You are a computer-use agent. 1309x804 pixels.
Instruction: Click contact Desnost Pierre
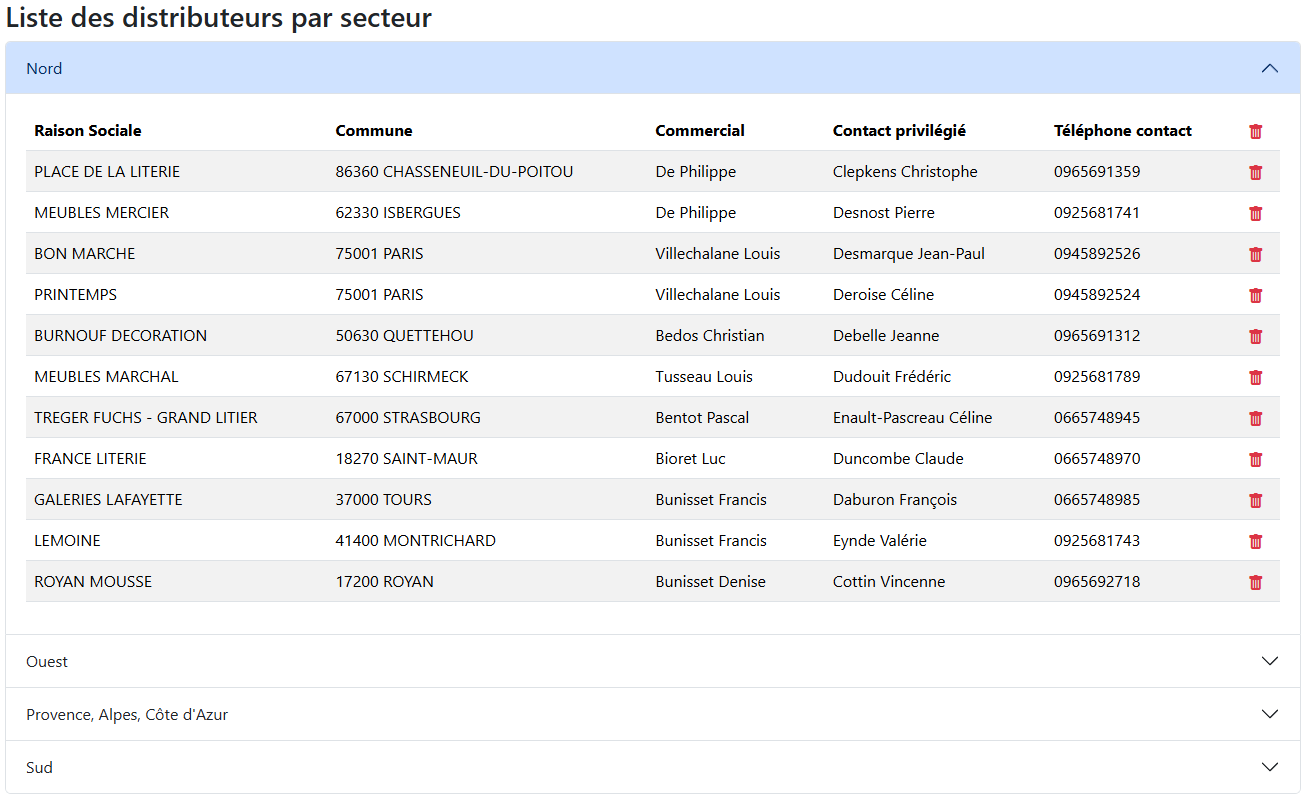coord(884,212)
